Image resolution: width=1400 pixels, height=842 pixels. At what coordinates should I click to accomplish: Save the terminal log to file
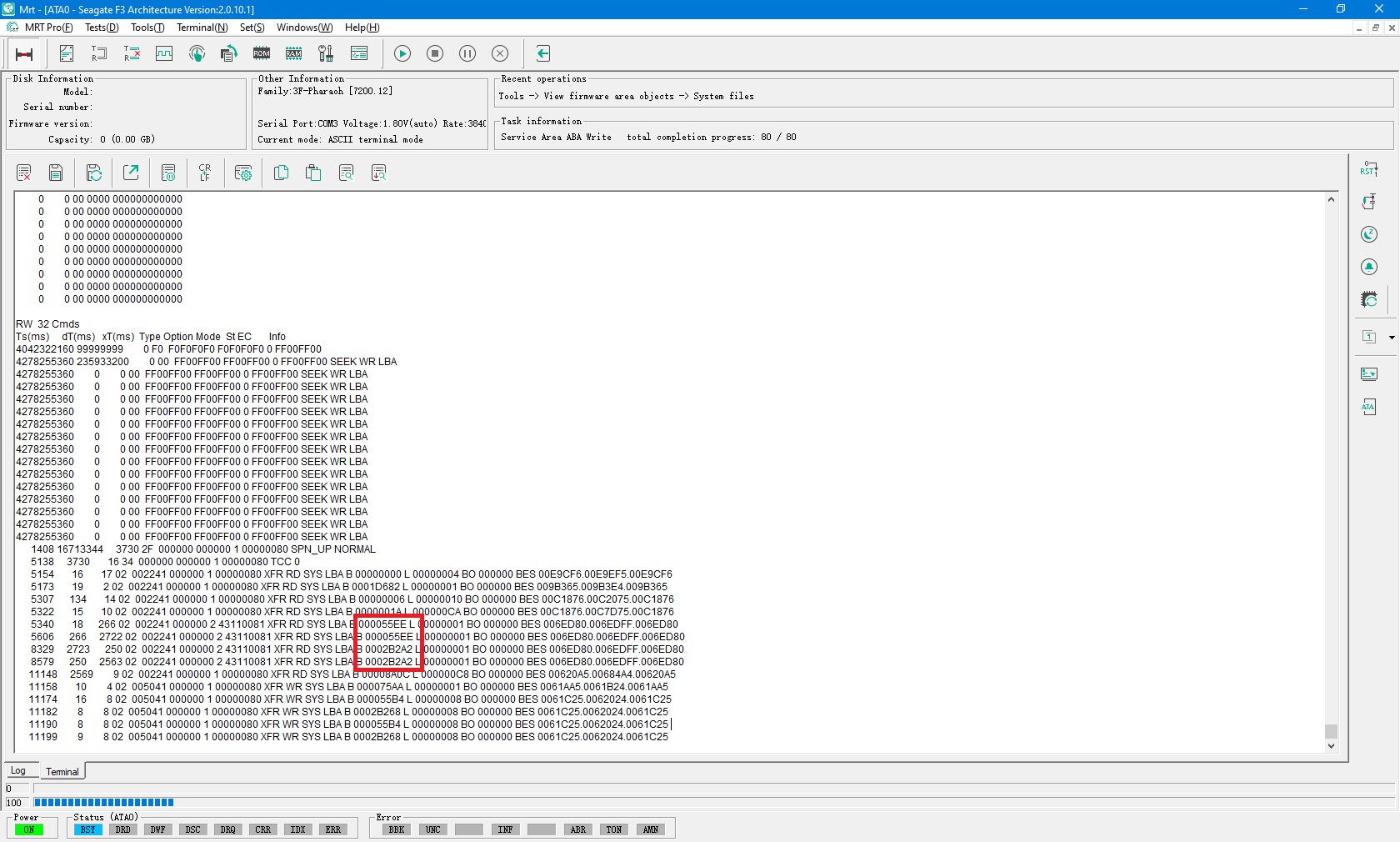56,173
